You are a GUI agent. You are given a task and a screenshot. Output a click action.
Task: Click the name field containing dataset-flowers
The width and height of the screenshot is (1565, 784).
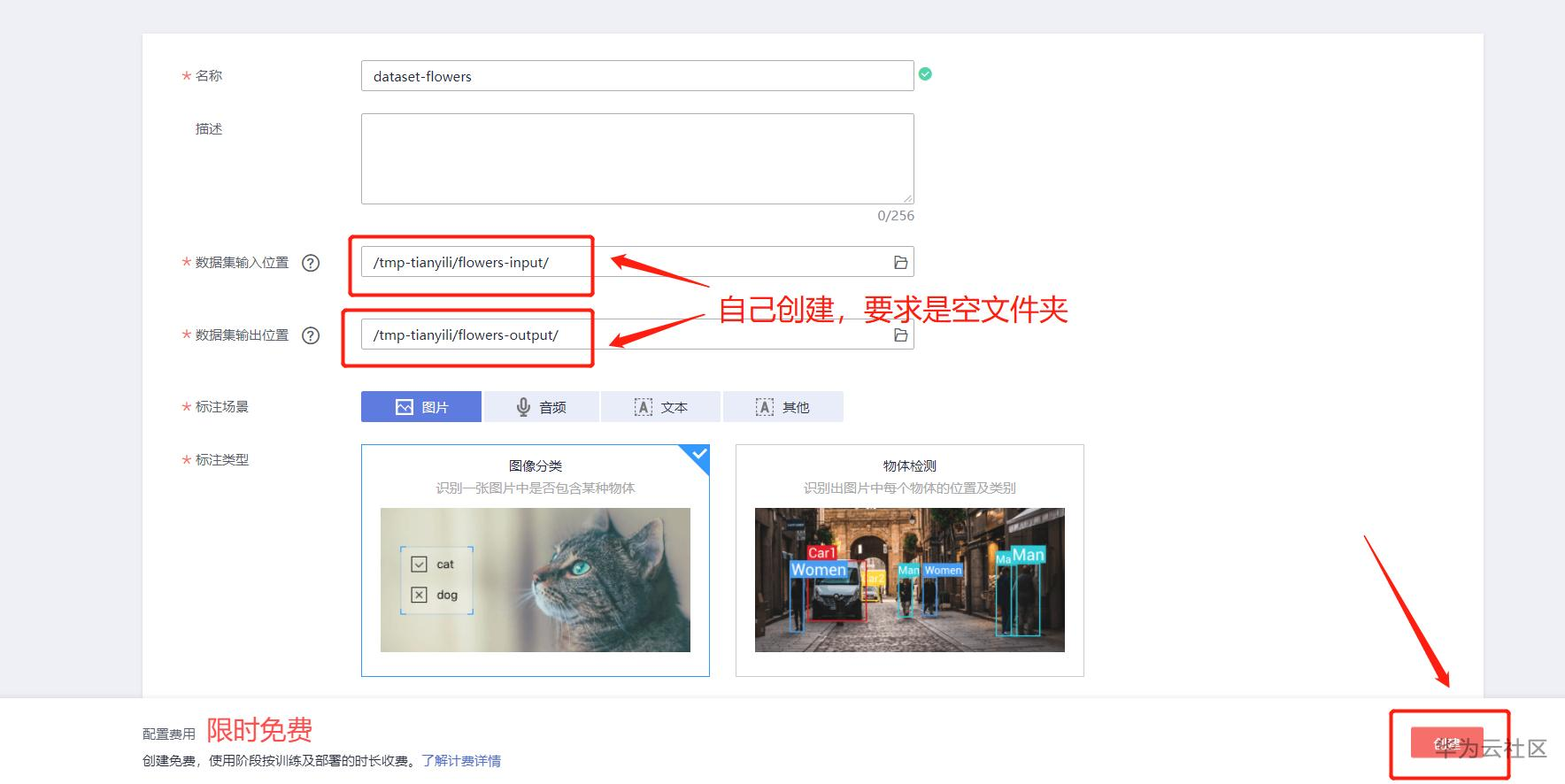click(x=637, y=76)
